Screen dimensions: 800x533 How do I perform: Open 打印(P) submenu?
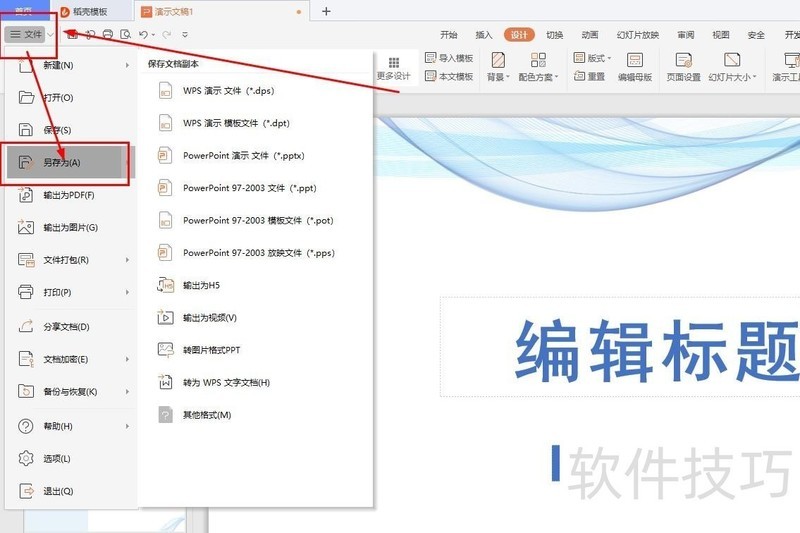pos(71,292)
